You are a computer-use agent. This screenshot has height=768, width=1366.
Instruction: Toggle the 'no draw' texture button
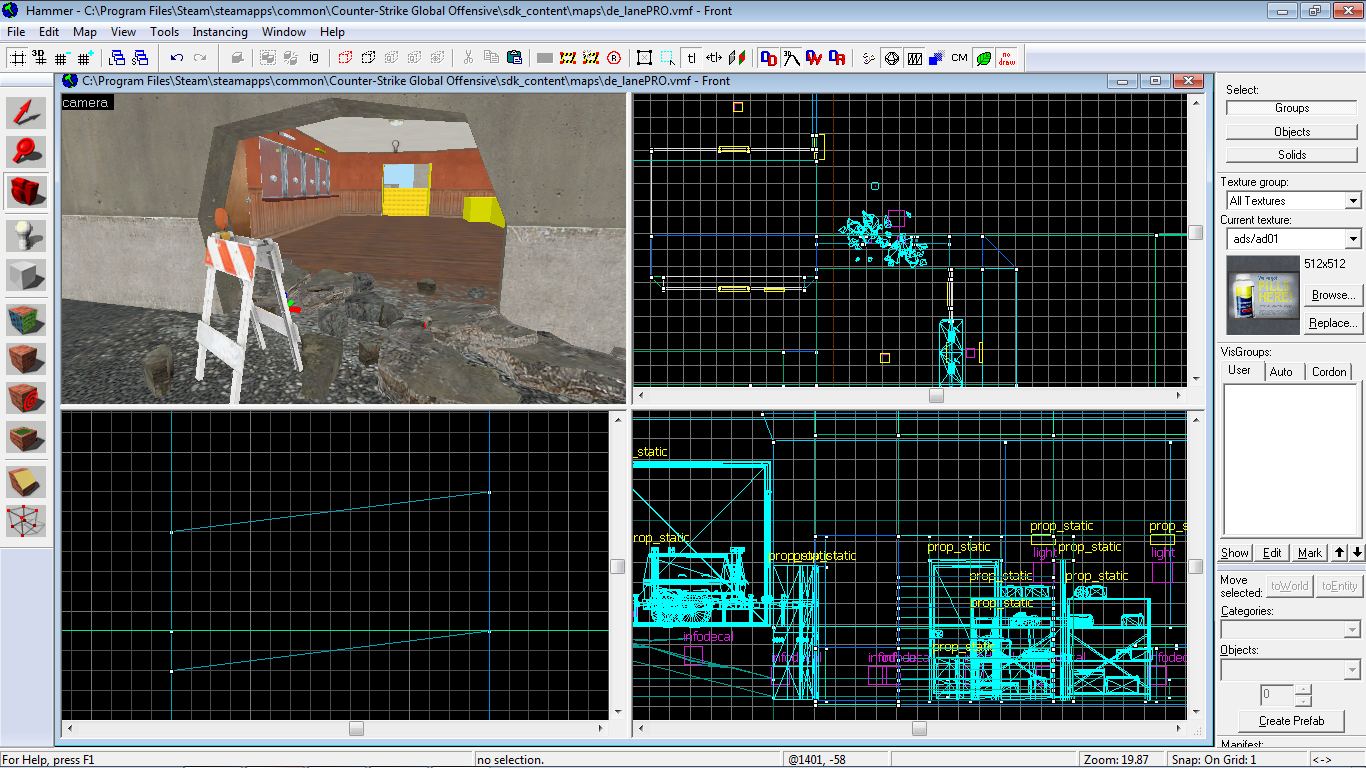click(x=1008, y=58)
